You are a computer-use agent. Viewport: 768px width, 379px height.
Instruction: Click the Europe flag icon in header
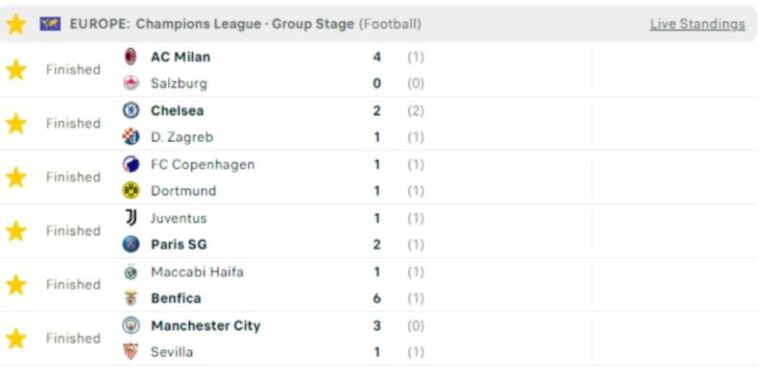point(50,24)
